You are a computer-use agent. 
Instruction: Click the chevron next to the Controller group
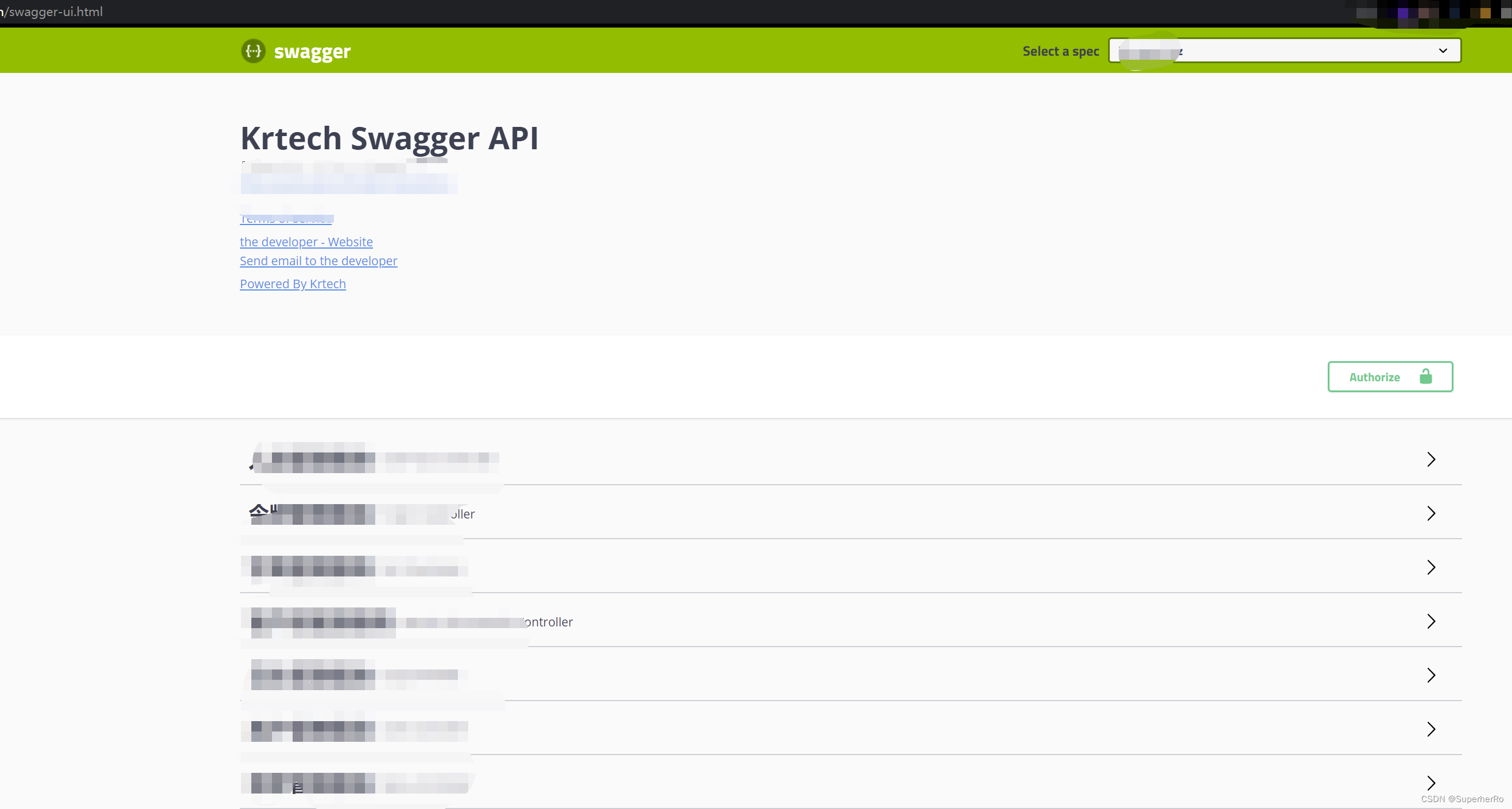(1431, 621)
